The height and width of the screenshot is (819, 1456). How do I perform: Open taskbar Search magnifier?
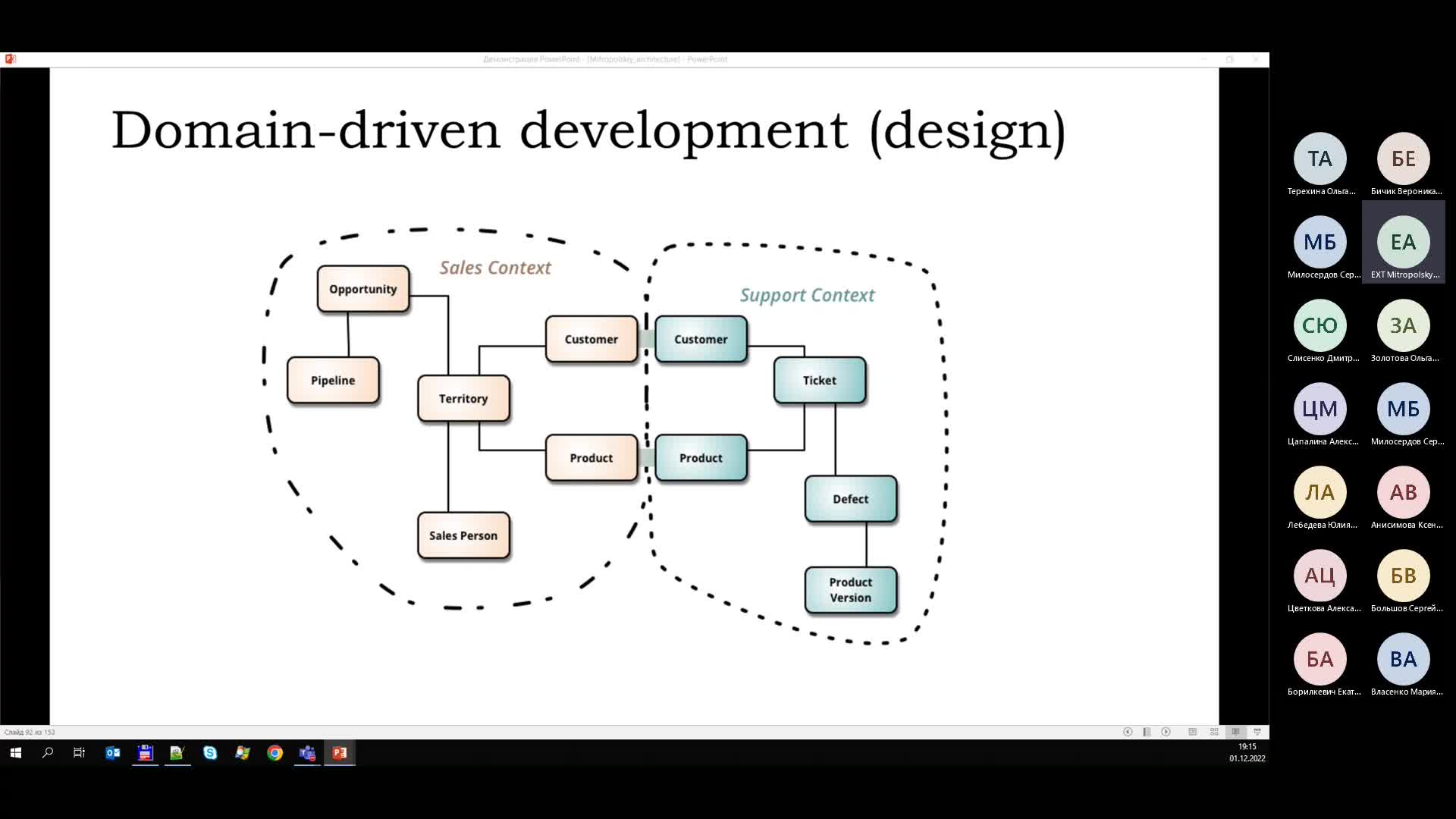click(48, 753)
